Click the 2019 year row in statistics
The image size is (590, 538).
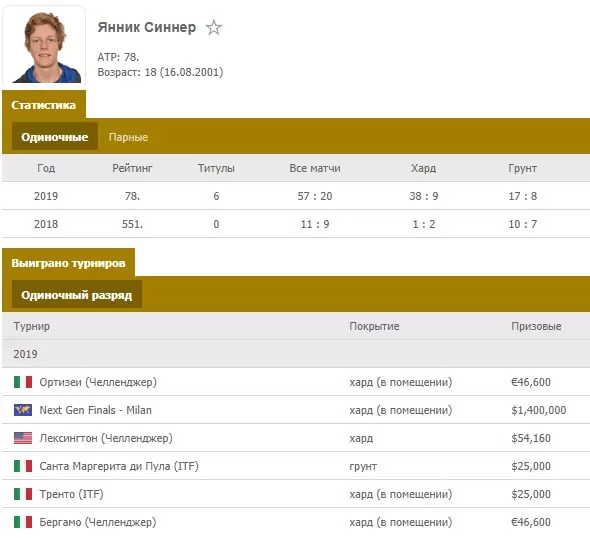[x=296, y=196]
